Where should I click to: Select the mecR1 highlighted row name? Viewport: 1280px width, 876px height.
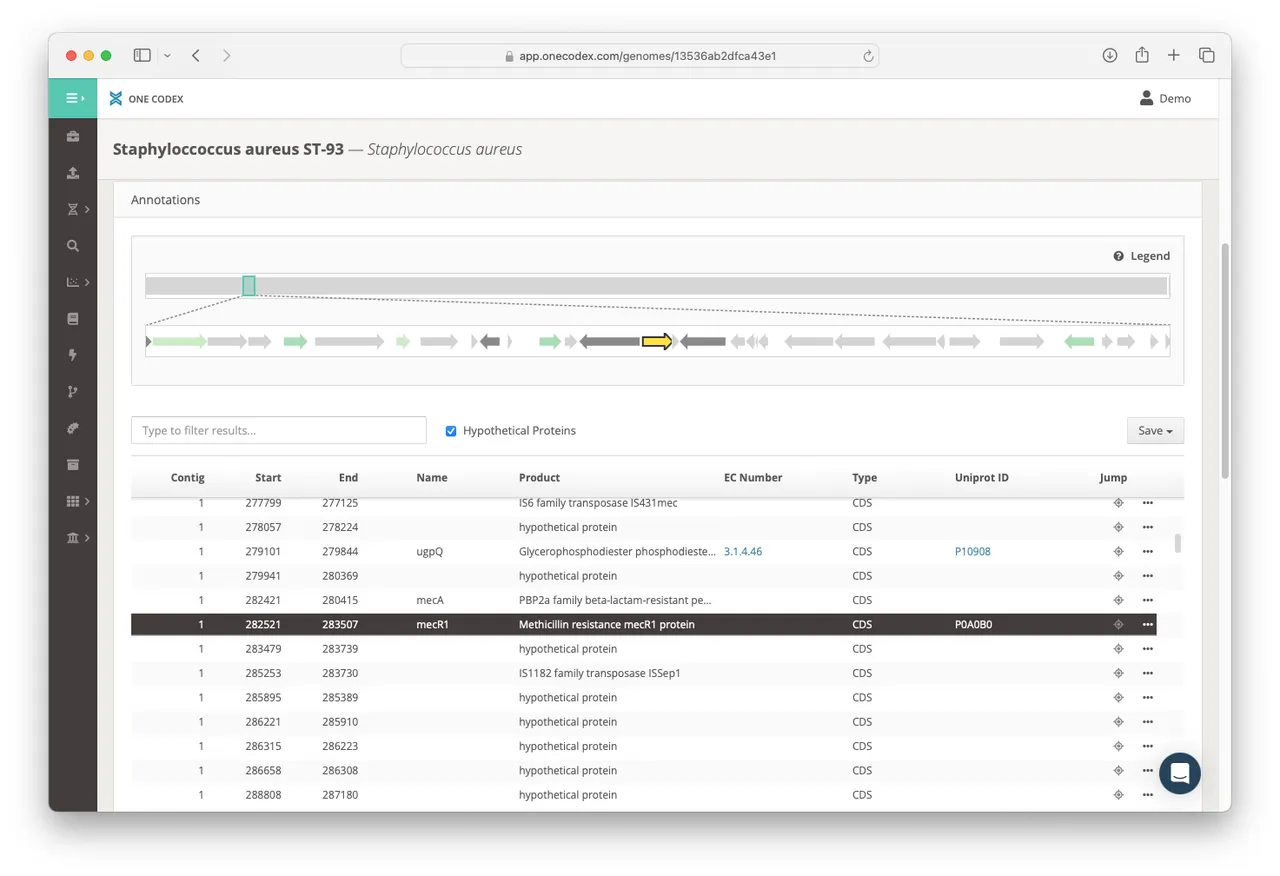pos(432,625)
